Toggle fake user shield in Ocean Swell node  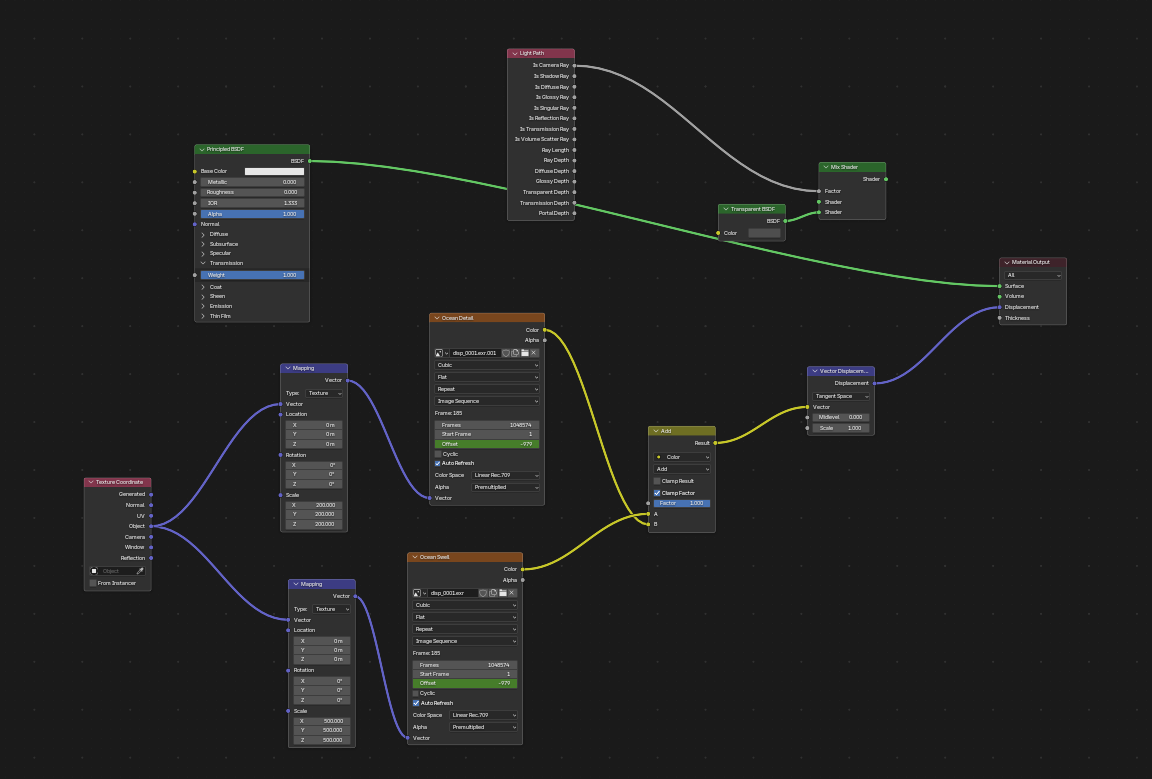(x=483, y=593)
